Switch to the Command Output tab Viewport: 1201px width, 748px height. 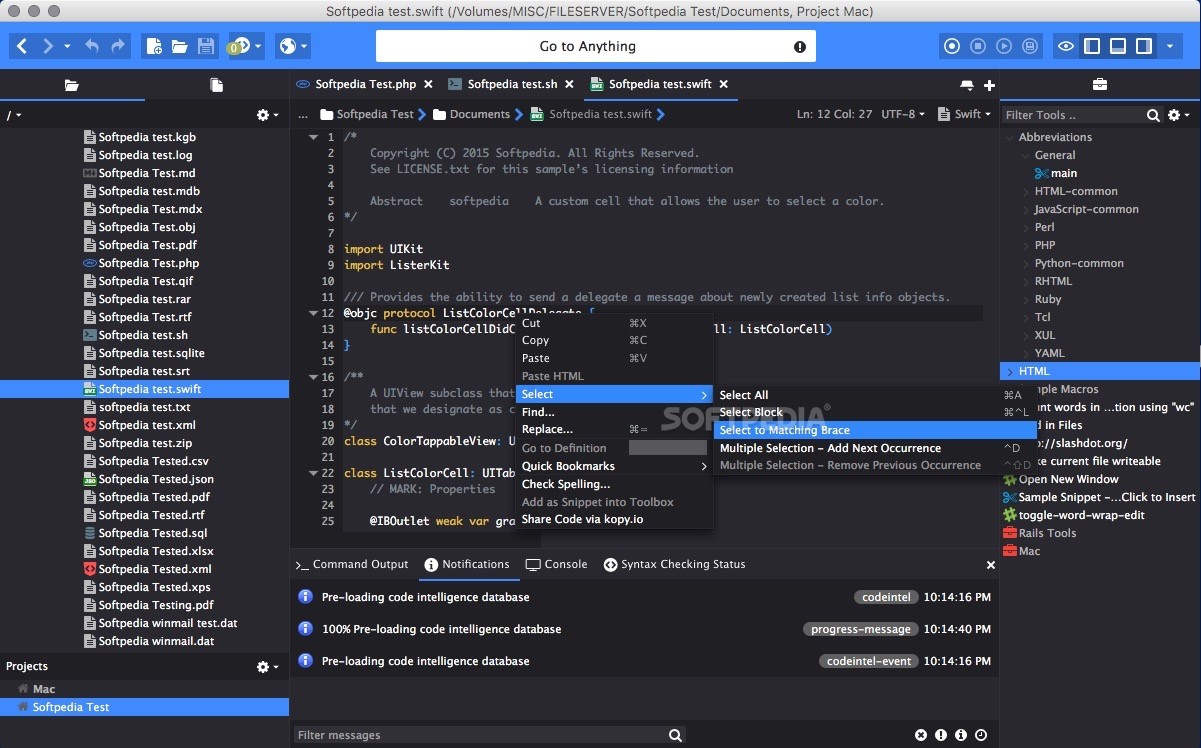(x=352, y=564)
